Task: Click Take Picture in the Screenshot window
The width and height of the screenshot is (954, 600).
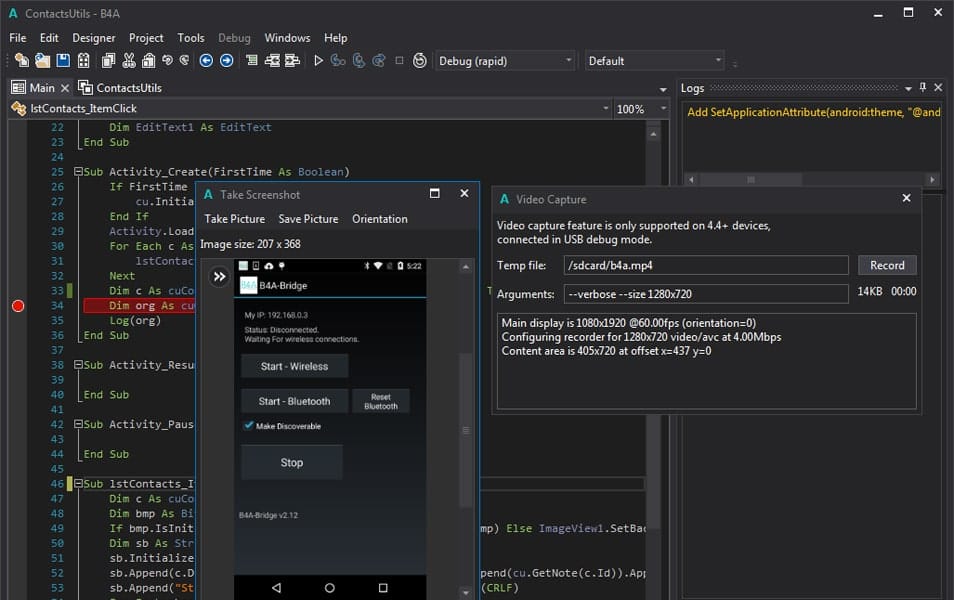Action: (235, 219)
